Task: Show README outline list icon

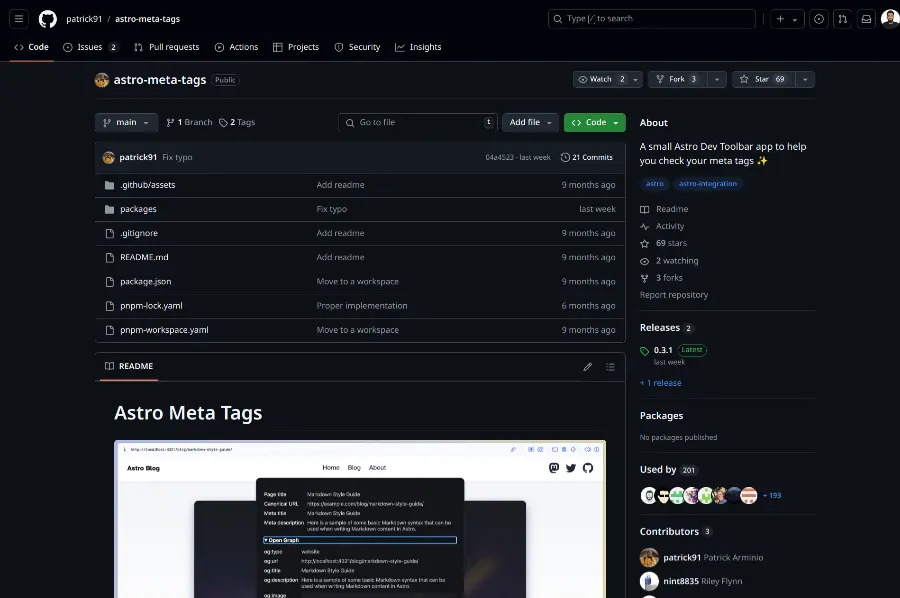Action: [x=611, y=367]
